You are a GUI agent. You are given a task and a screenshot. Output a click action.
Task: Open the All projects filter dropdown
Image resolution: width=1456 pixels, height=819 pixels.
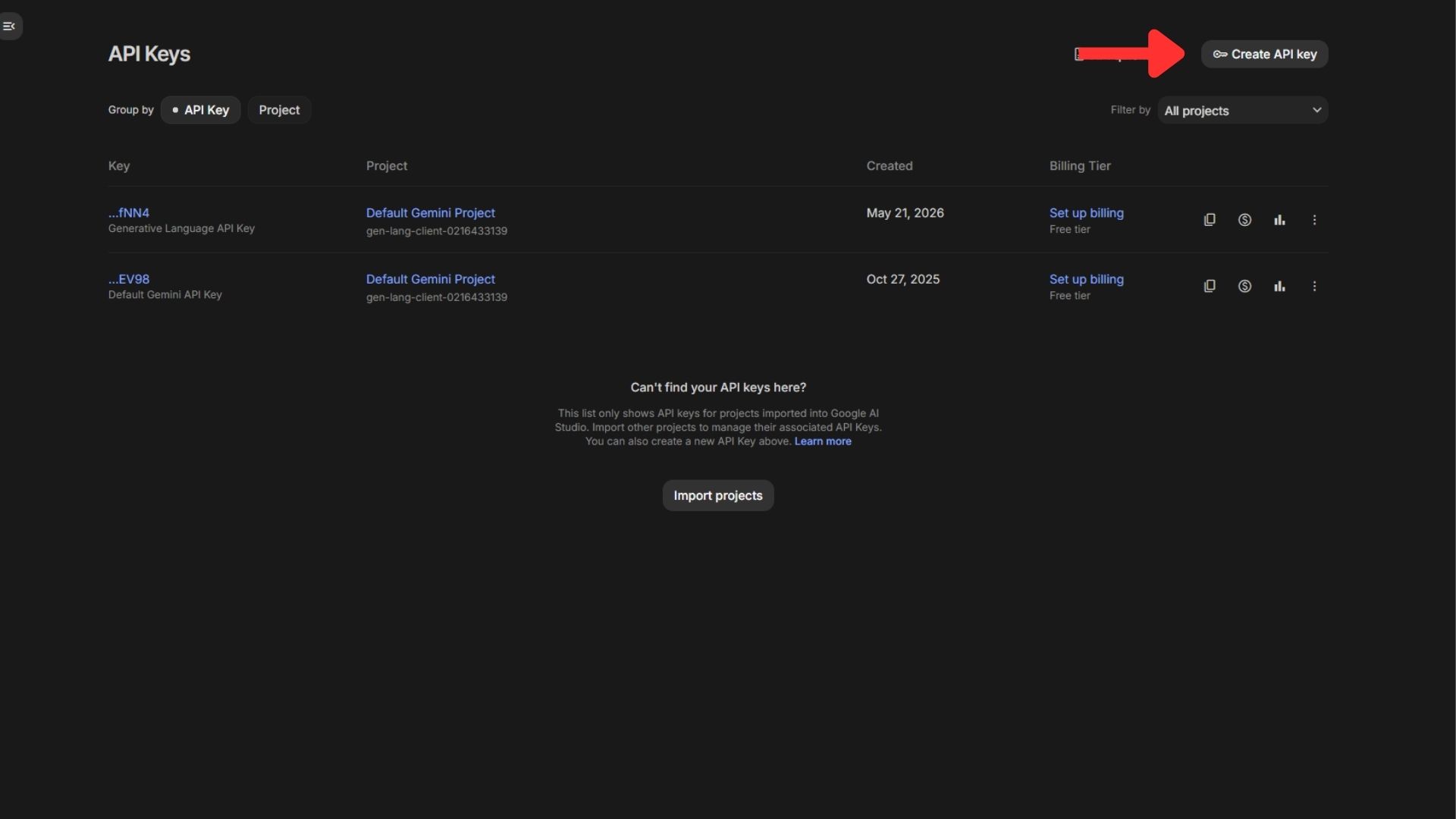click(1242, 111)
